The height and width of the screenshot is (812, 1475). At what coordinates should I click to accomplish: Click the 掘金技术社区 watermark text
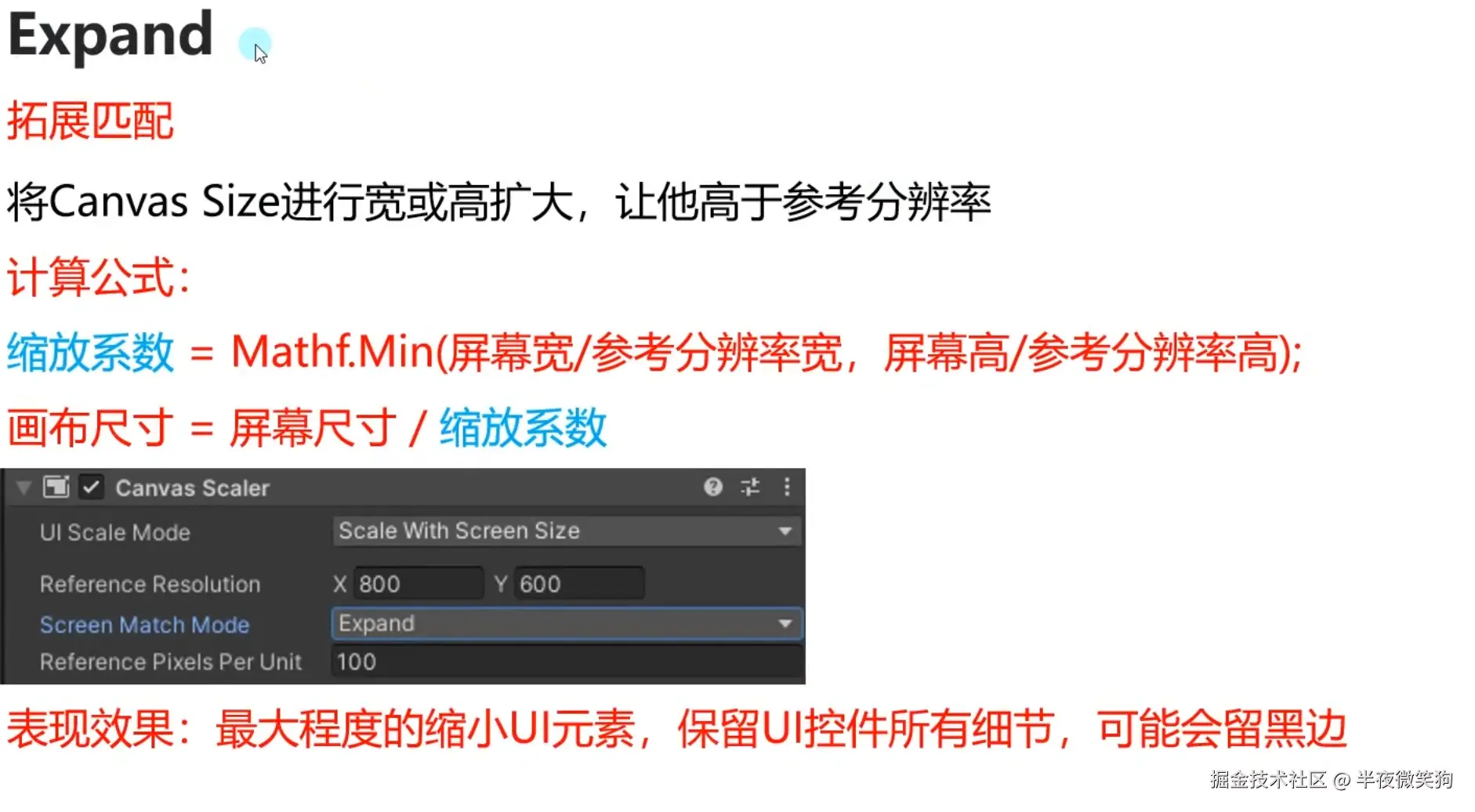1268,780
